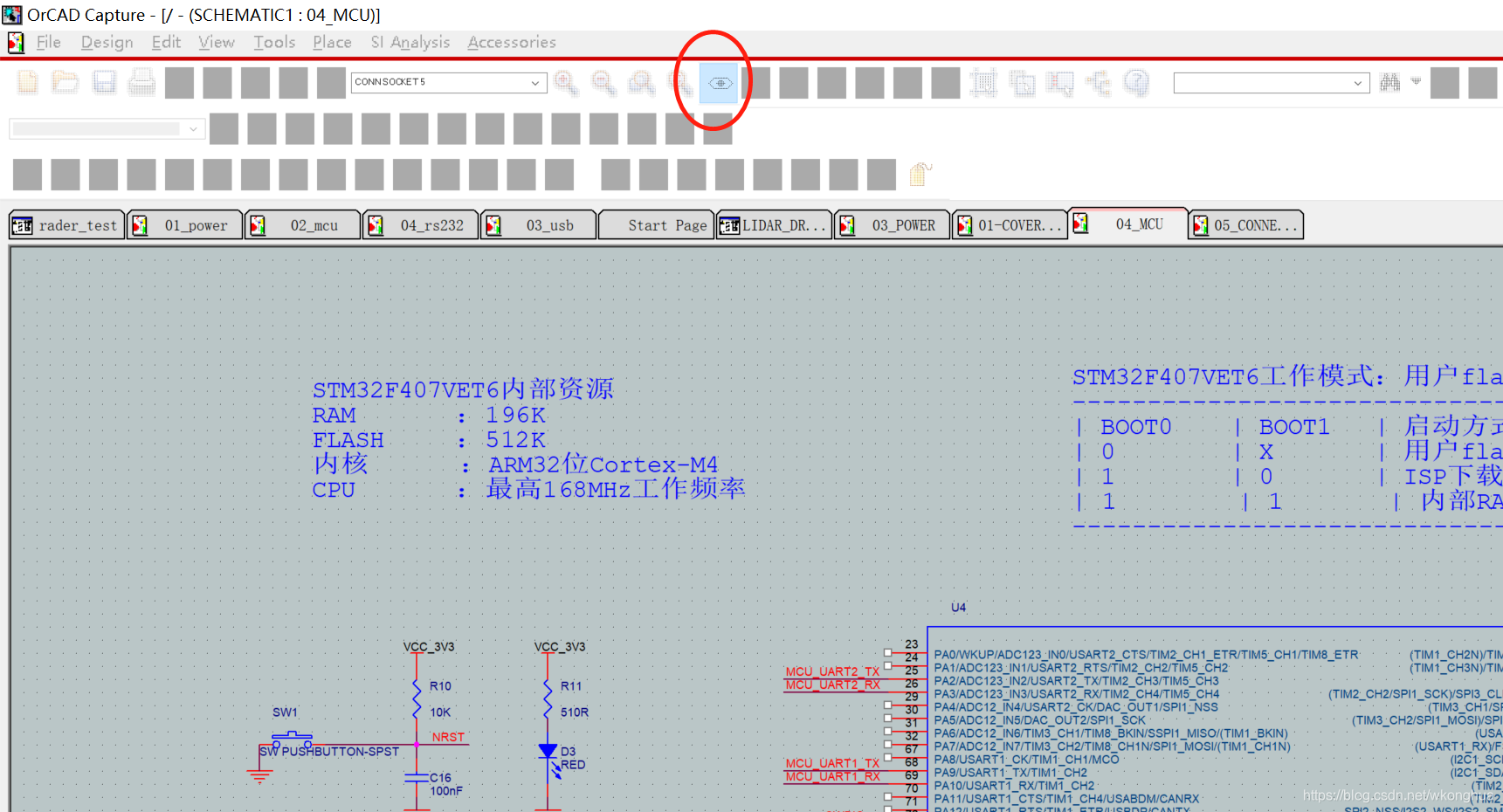1503x812 pixels.
Task: Open the File menu
Action: click(x=49, y=42)
